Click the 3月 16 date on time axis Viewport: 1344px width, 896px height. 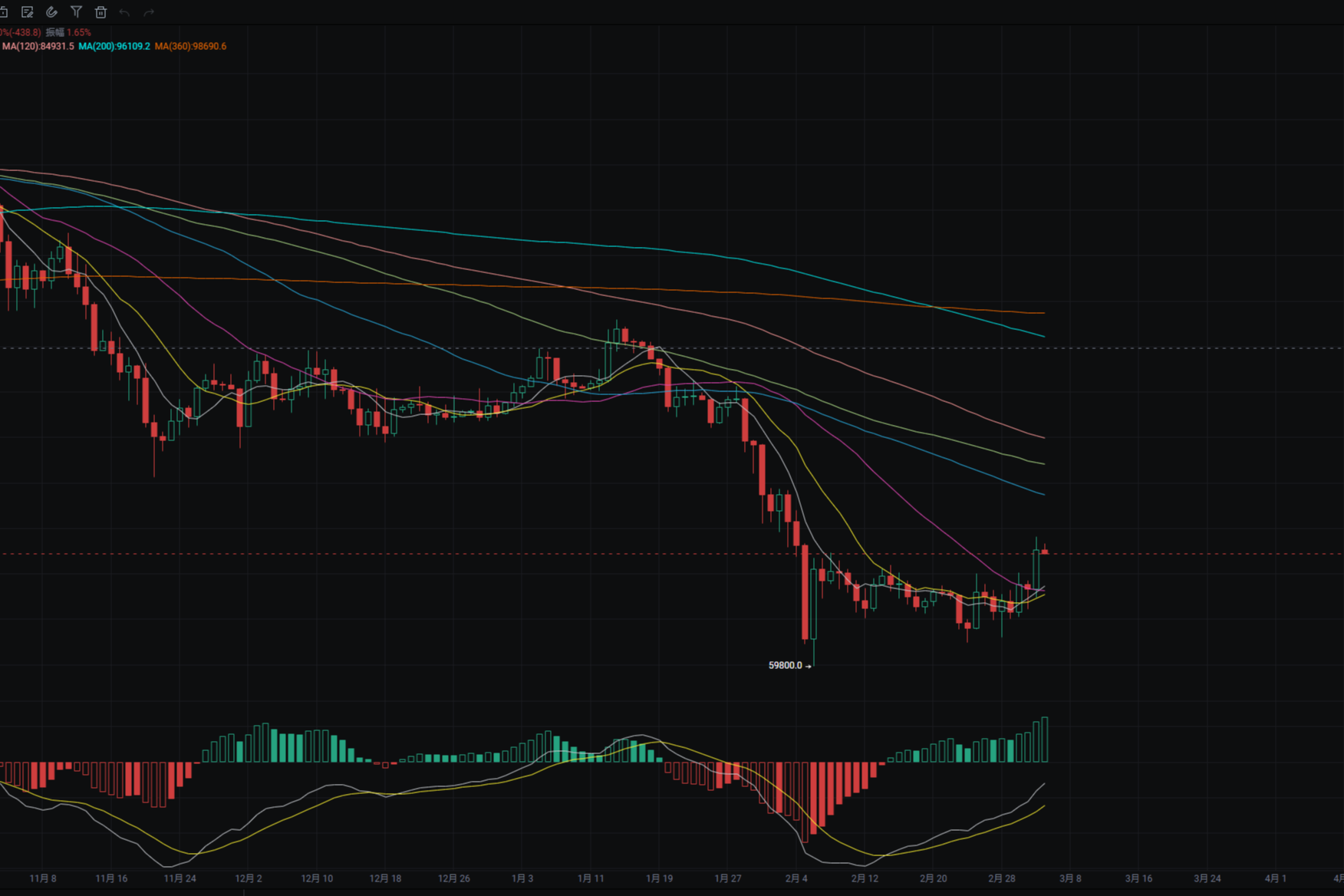click(x=1138, y=878)
